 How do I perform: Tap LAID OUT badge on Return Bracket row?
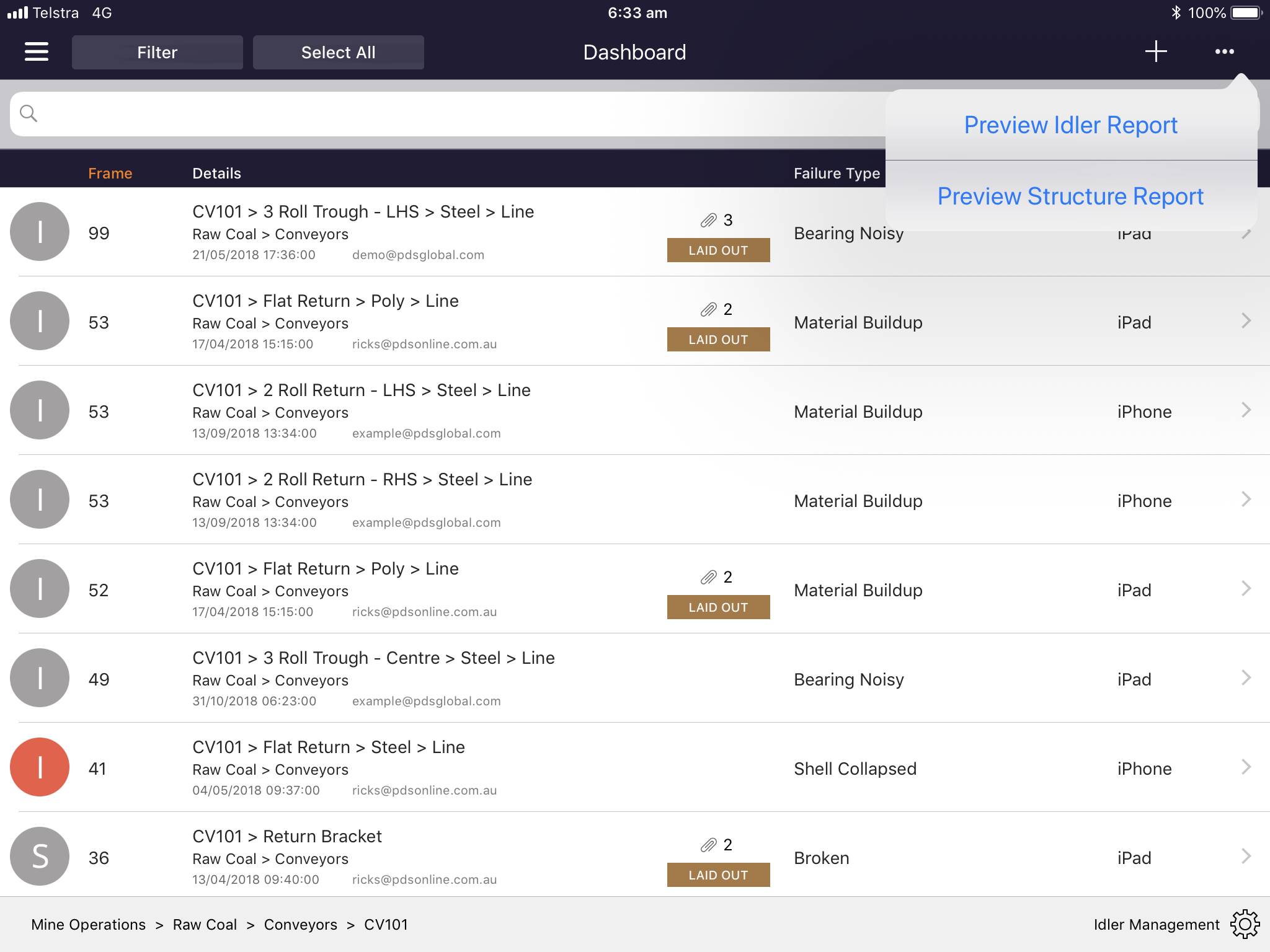click(x=718, y=875)
